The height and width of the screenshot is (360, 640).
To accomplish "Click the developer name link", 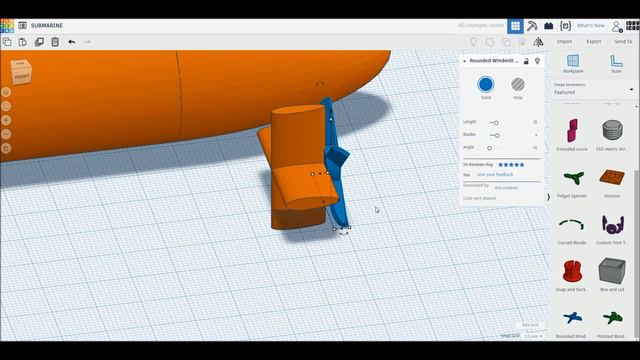I will [x=506, y=188].
